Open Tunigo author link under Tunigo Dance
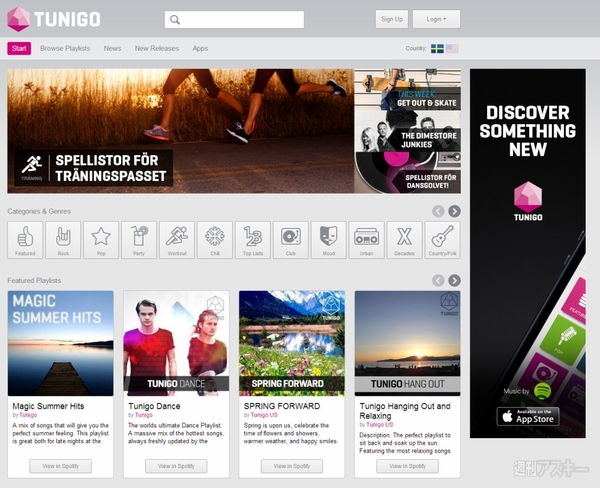The width and height of the screenshot is (600, 488). [143, 415]
